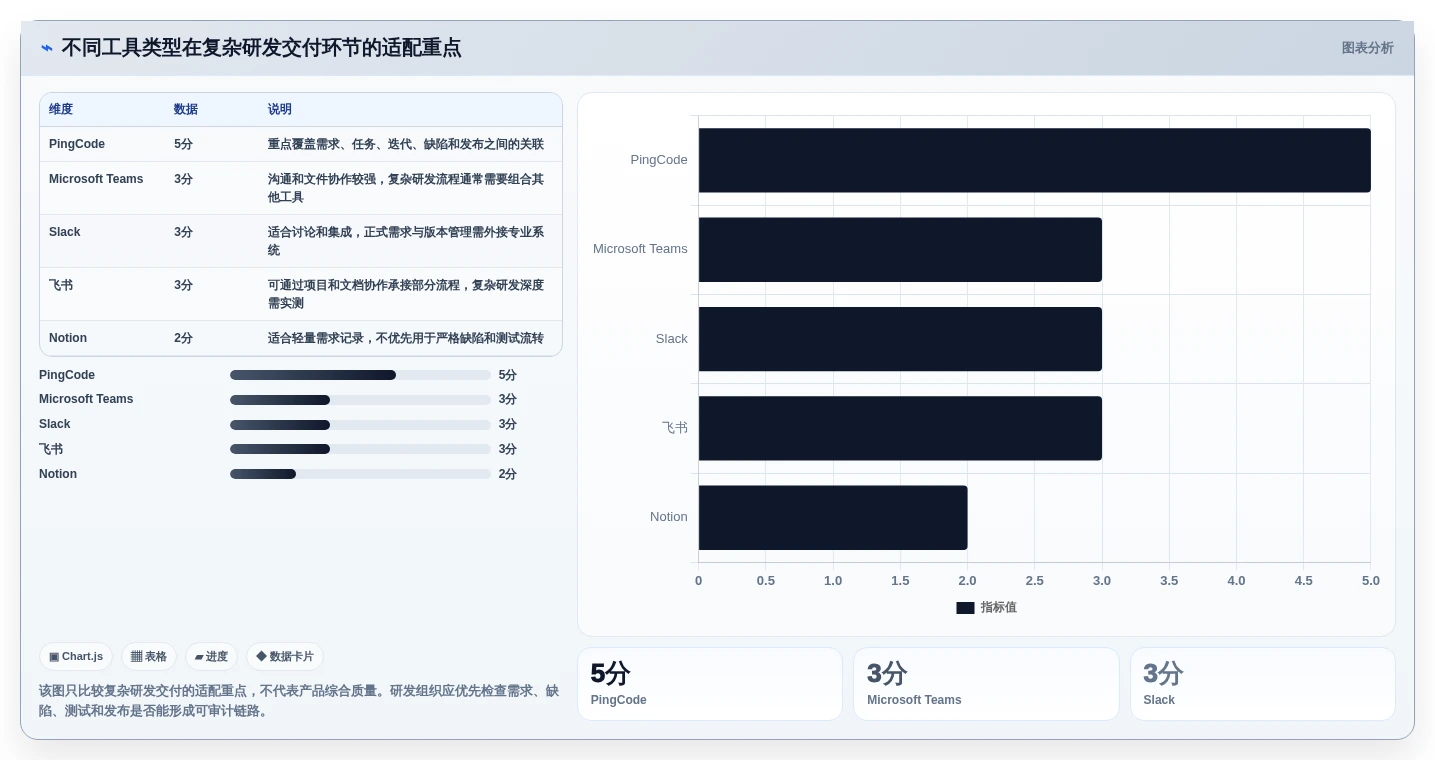Screen dimensions: 1435x760
Task: Click the Microsoft Teams y-axis label on chart
Action: [640, 249]
